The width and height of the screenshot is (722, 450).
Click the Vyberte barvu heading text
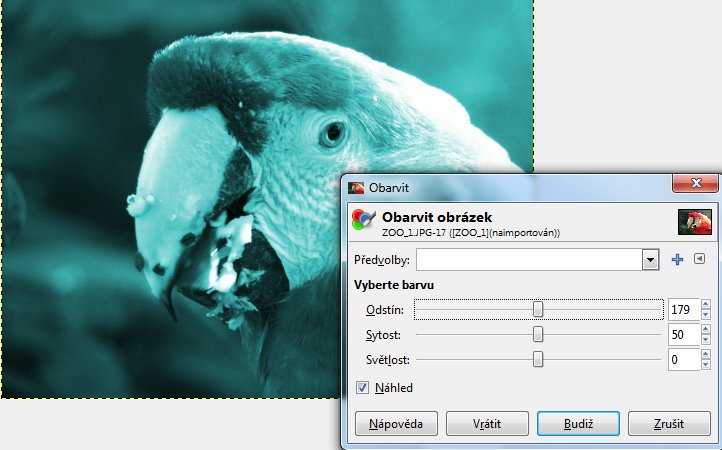394,285
